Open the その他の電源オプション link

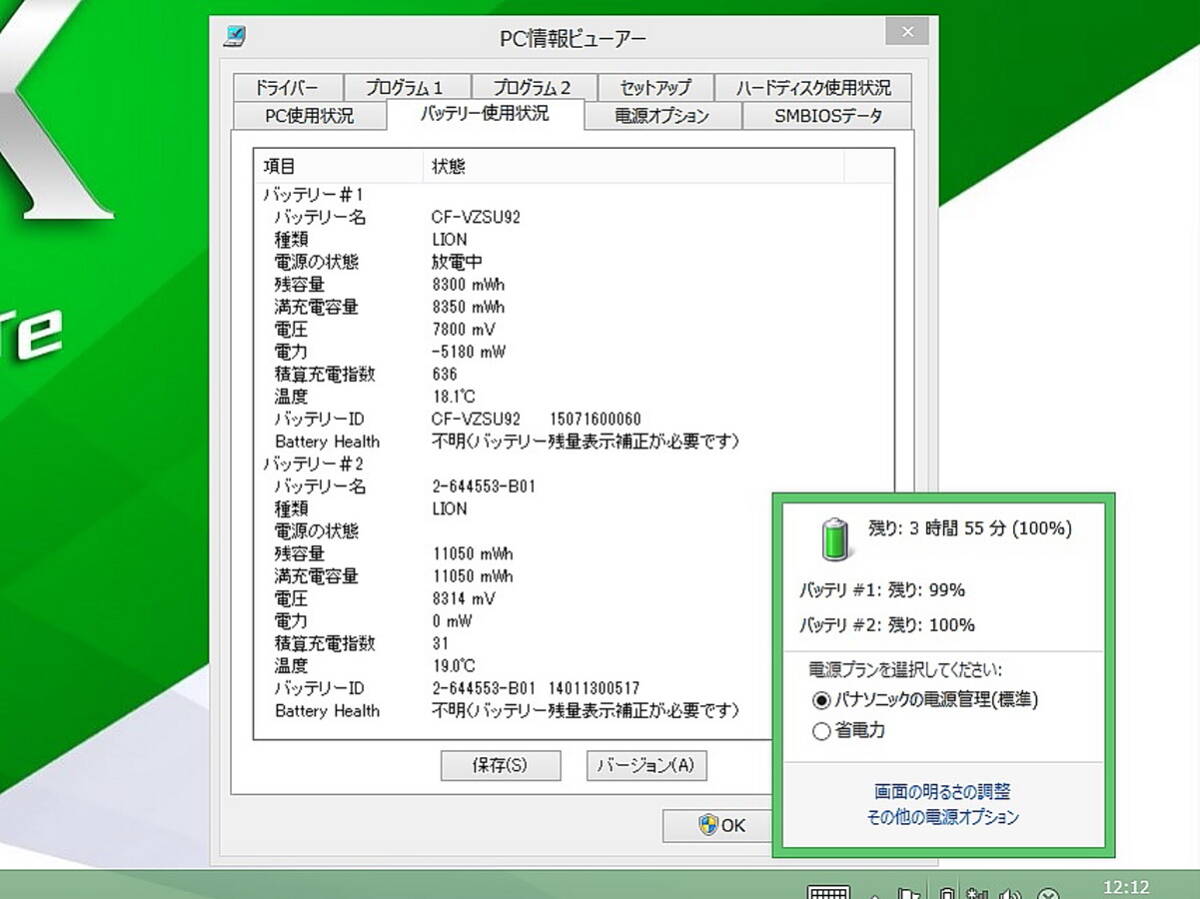943,817
